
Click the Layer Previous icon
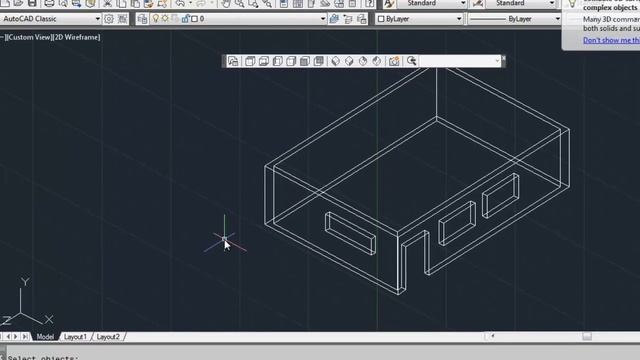[x=348, y=19]
